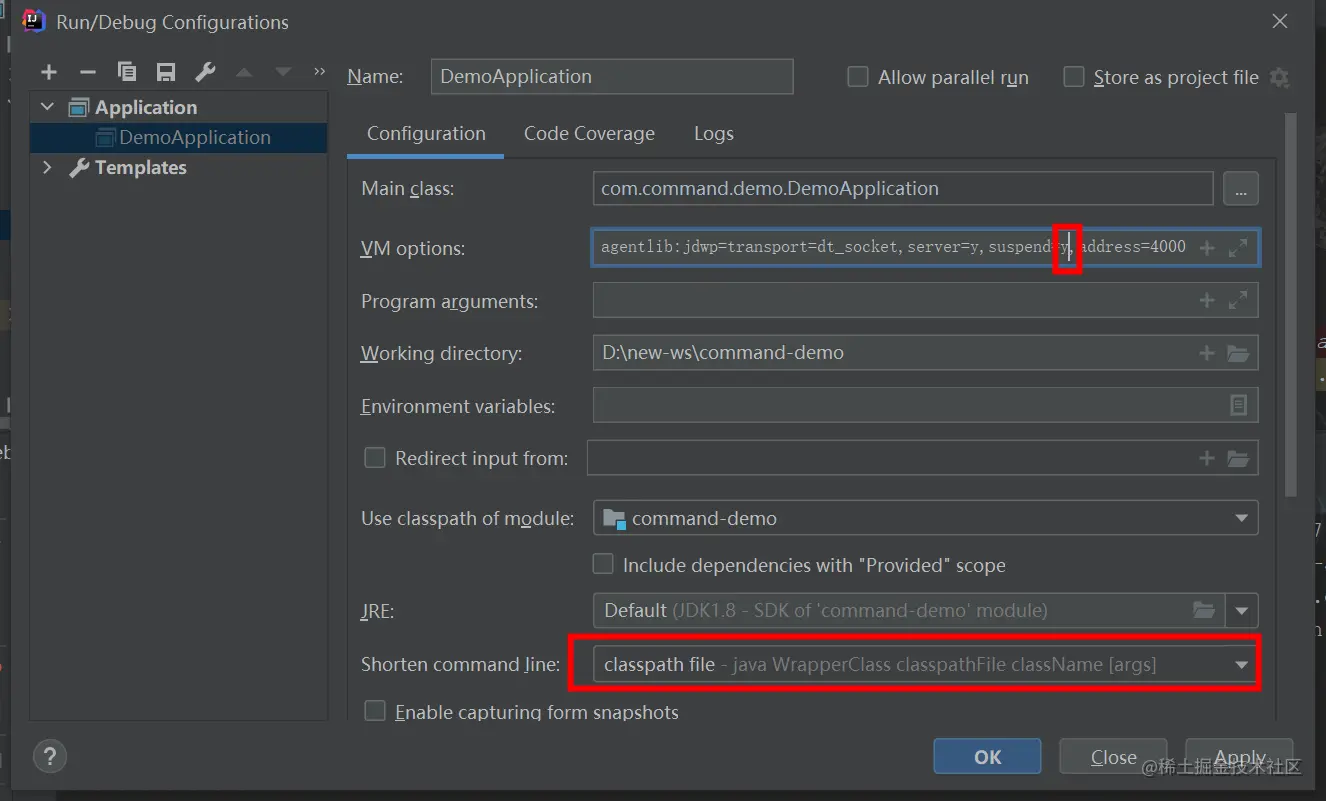Collapse the Application tree node
This screenshot has width=1326, height=801.
coord(47,107)
